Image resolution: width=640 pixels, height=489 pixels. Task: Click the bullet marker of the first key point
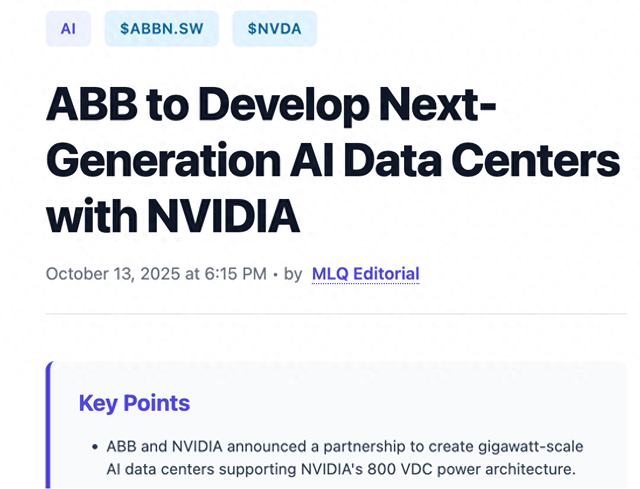tap(93, 446)
